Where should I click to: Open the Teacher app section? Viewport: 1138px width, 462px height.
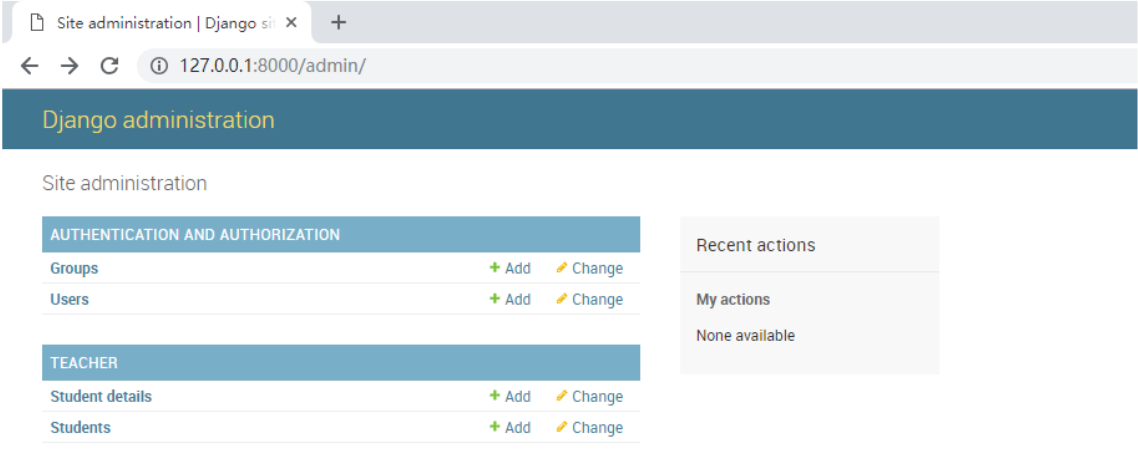[84, 363]
